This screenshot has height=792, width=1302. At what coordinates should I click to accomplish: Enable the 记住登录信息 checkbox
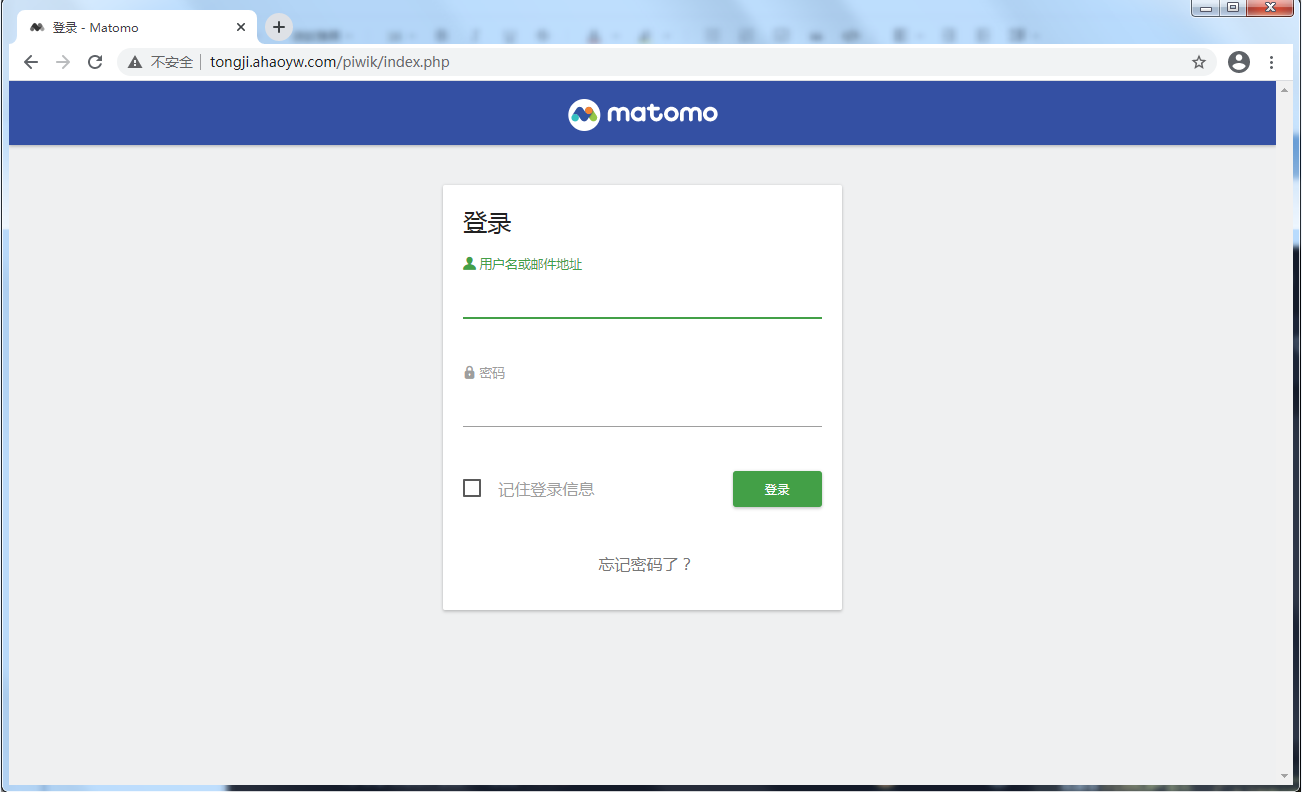[472, 488]
